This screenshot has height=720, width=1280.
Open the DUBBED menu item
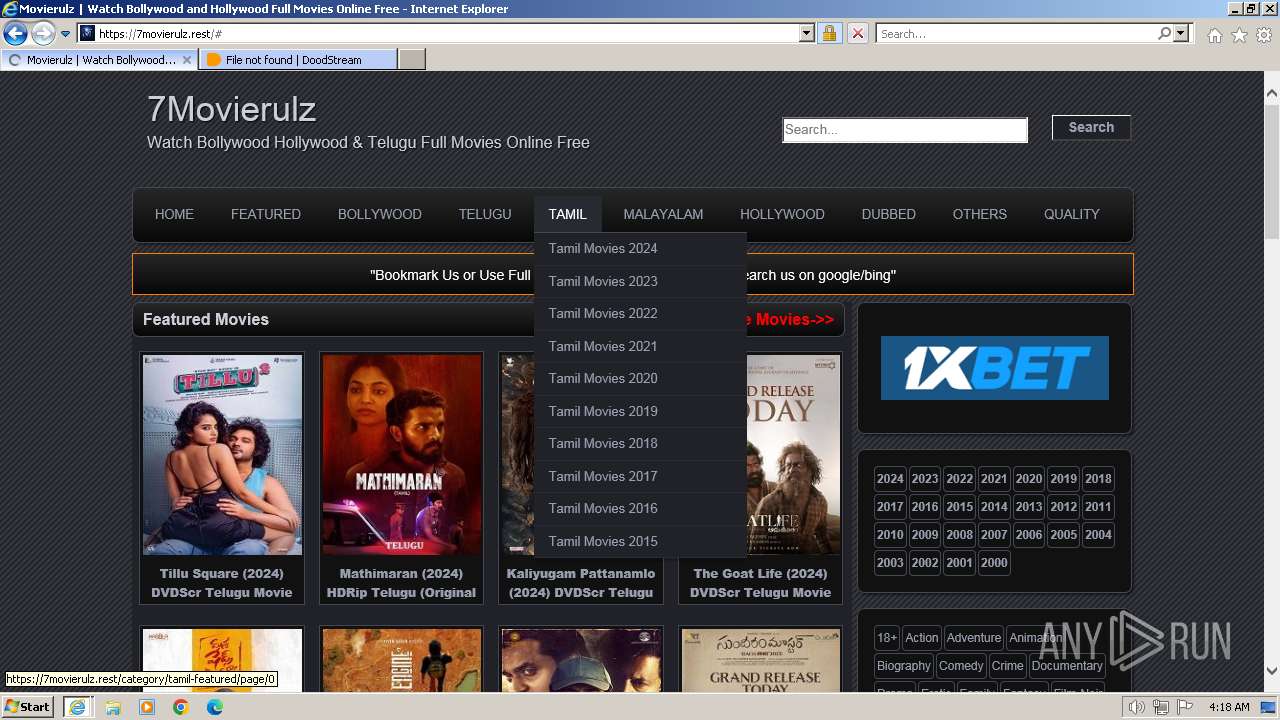[x=889, y=214]
